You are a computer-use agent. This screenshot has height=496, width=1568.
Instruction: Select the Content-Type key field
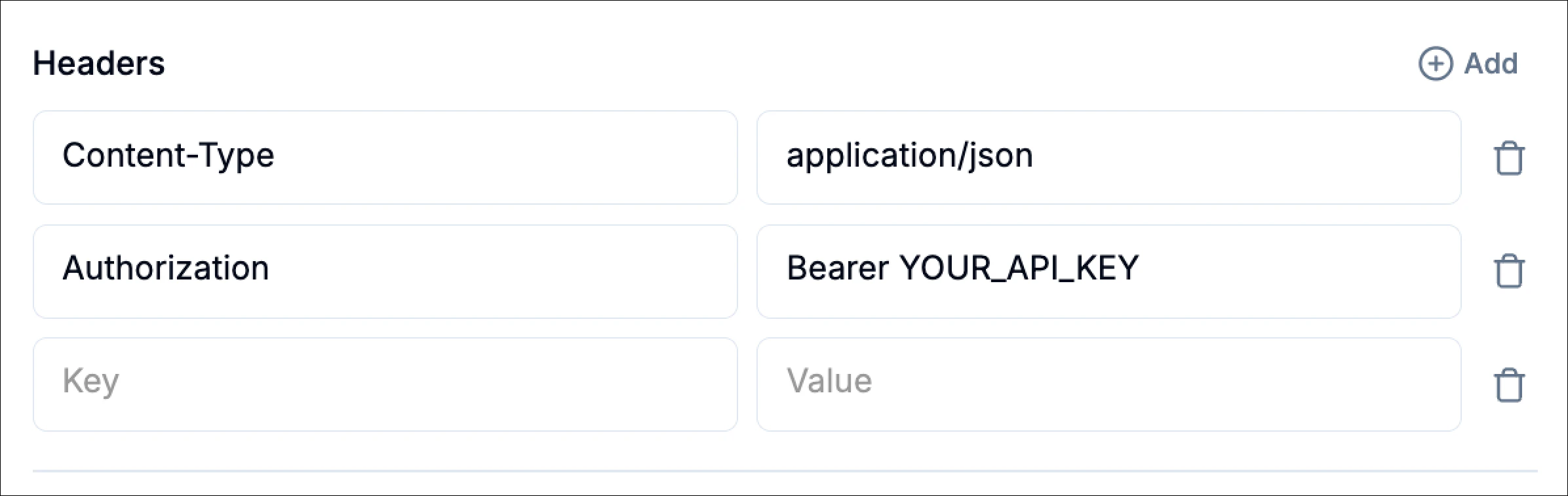click(385, 157)
